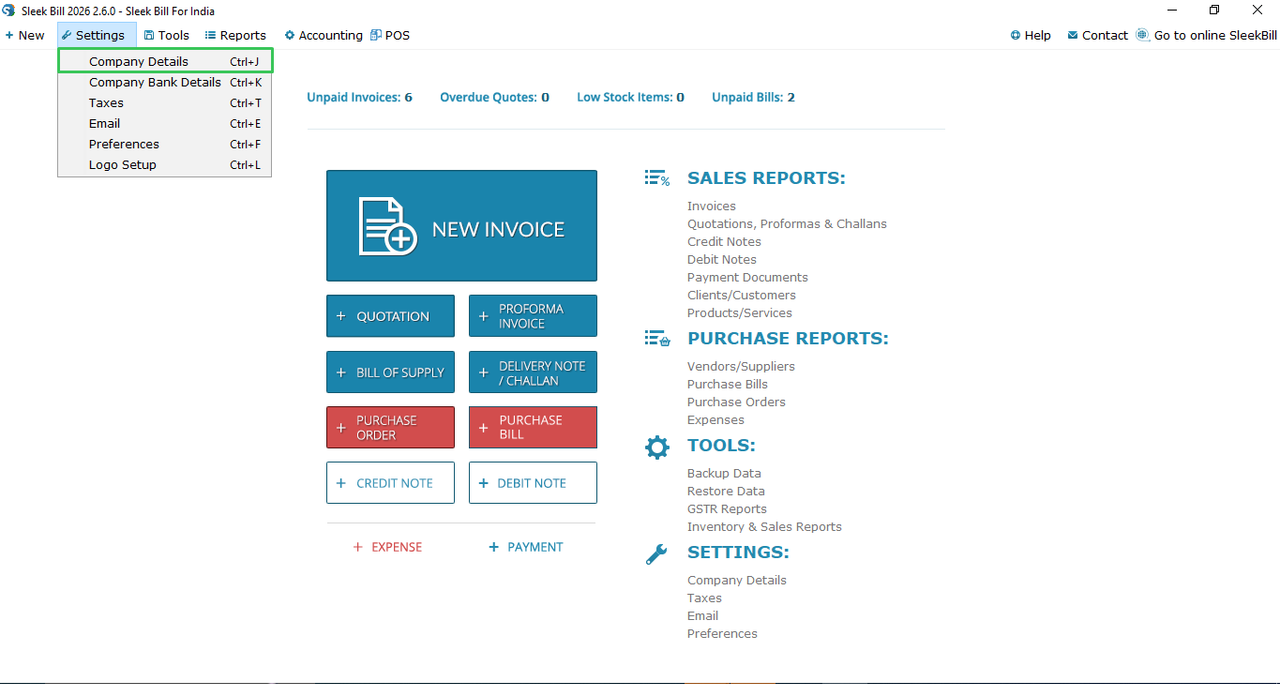Click the Help icon at top right
Image resolution: width=1280 pixels, height=684 pixels.
tap(1016, 35)
